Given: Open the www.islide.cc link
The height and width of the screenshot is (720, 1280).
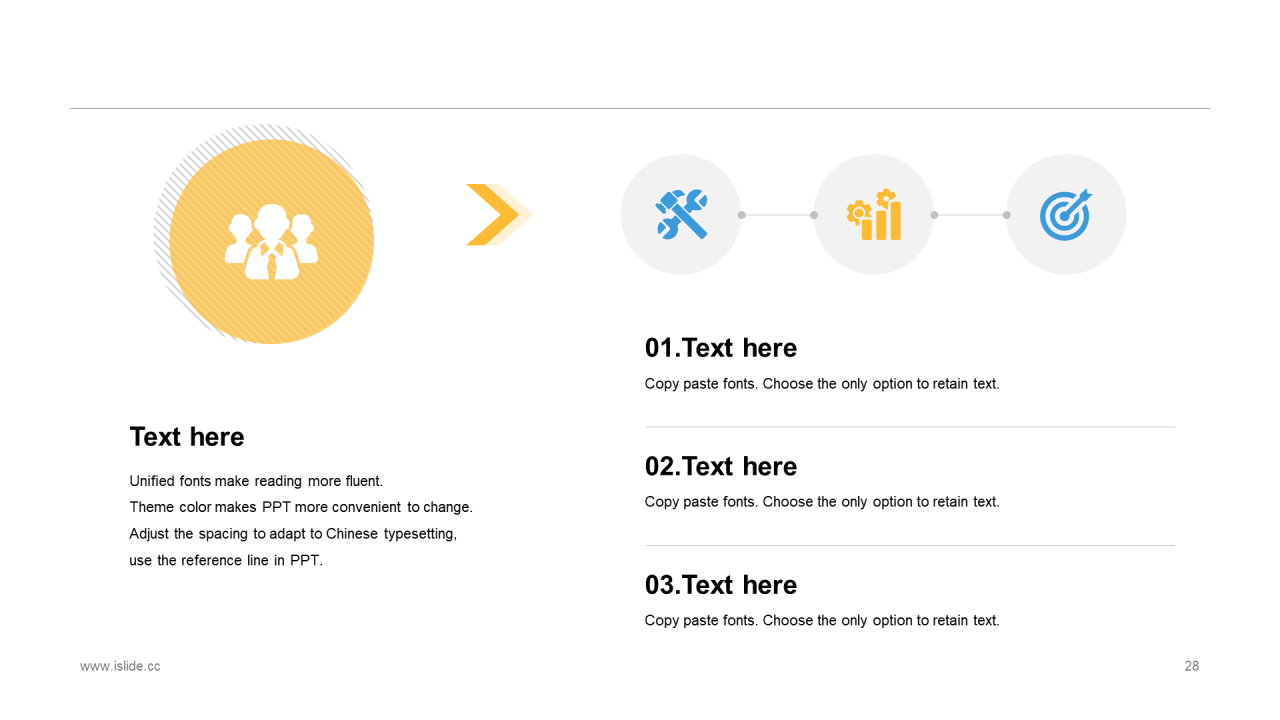Looking at the screenshot, I should [120, 666].
